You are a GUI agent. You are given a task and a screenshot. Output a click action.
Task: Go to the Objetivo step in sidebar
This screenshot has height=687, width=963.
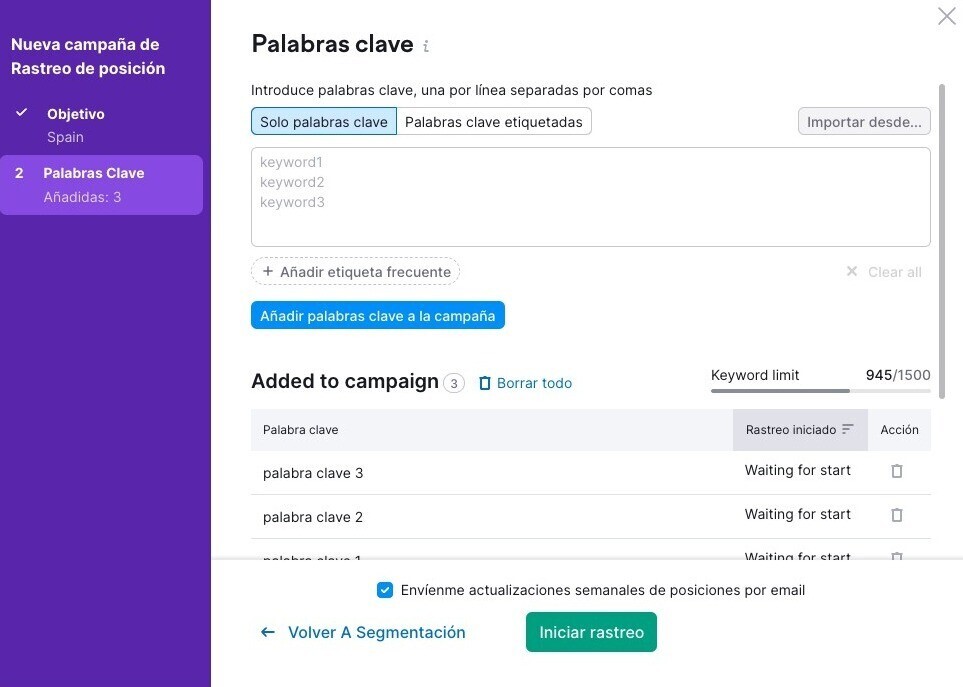click(x=76, y=114)
